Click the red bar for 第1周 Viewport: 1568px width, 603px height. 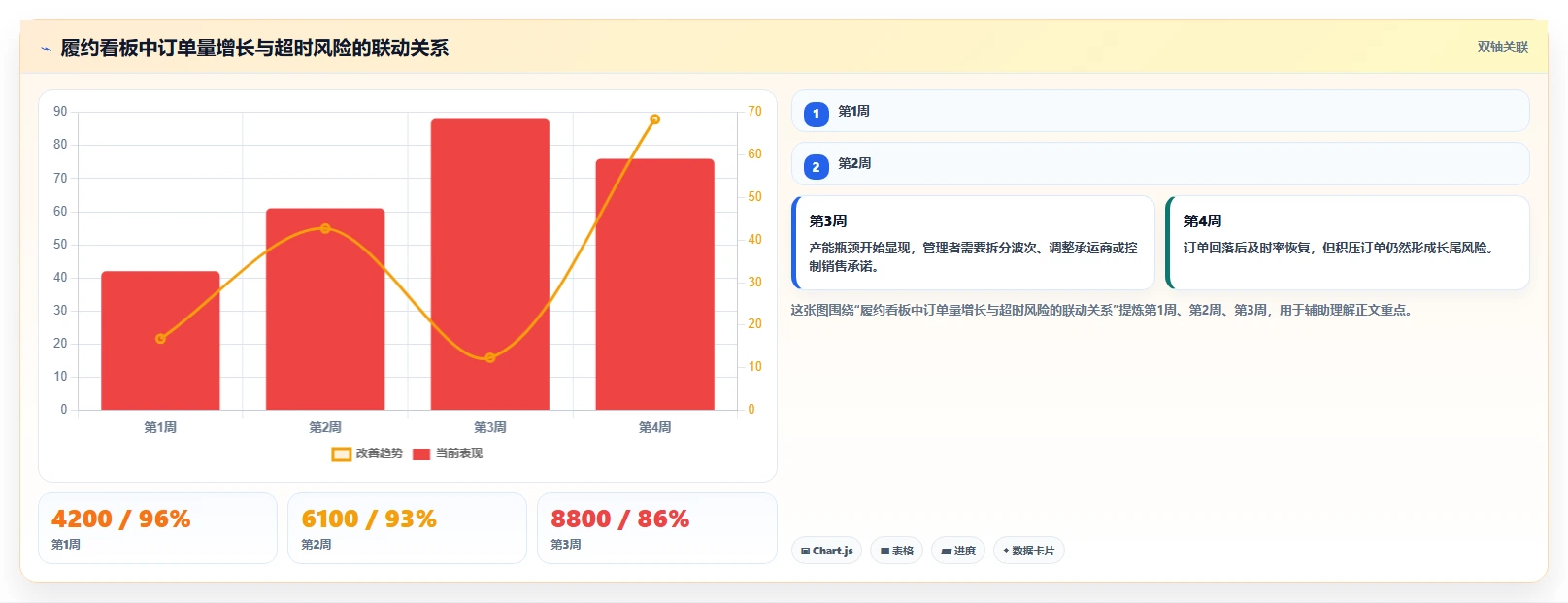(x=160, y=341)
